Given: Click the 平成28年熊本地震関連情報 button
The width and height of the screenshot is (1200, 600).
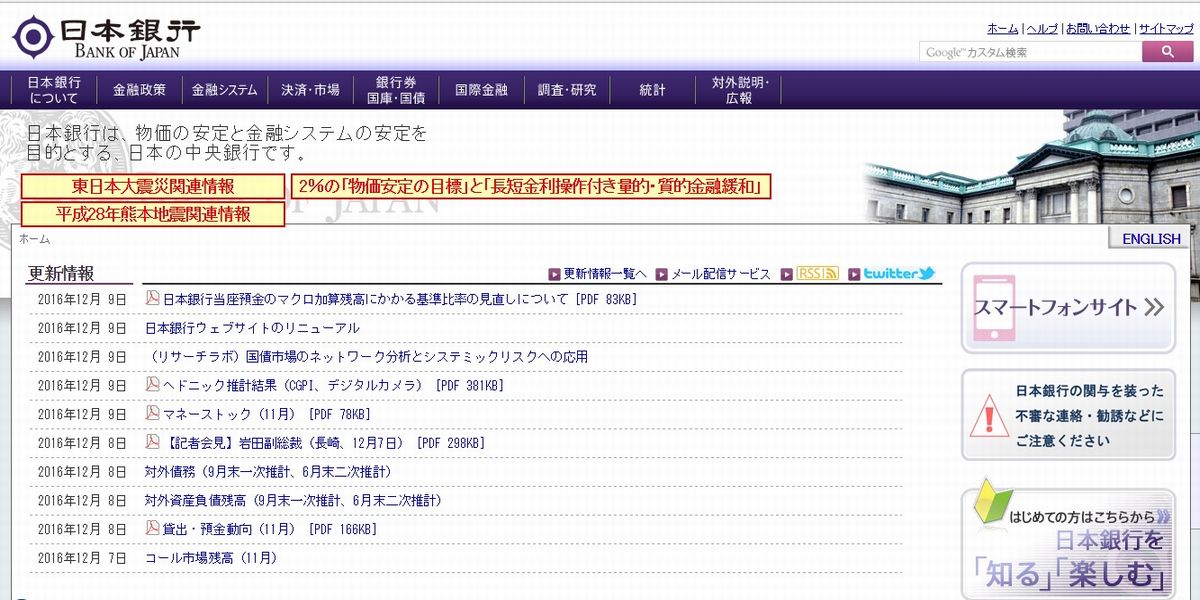Looking at the screenshot, I should click(x=153, y=214).
